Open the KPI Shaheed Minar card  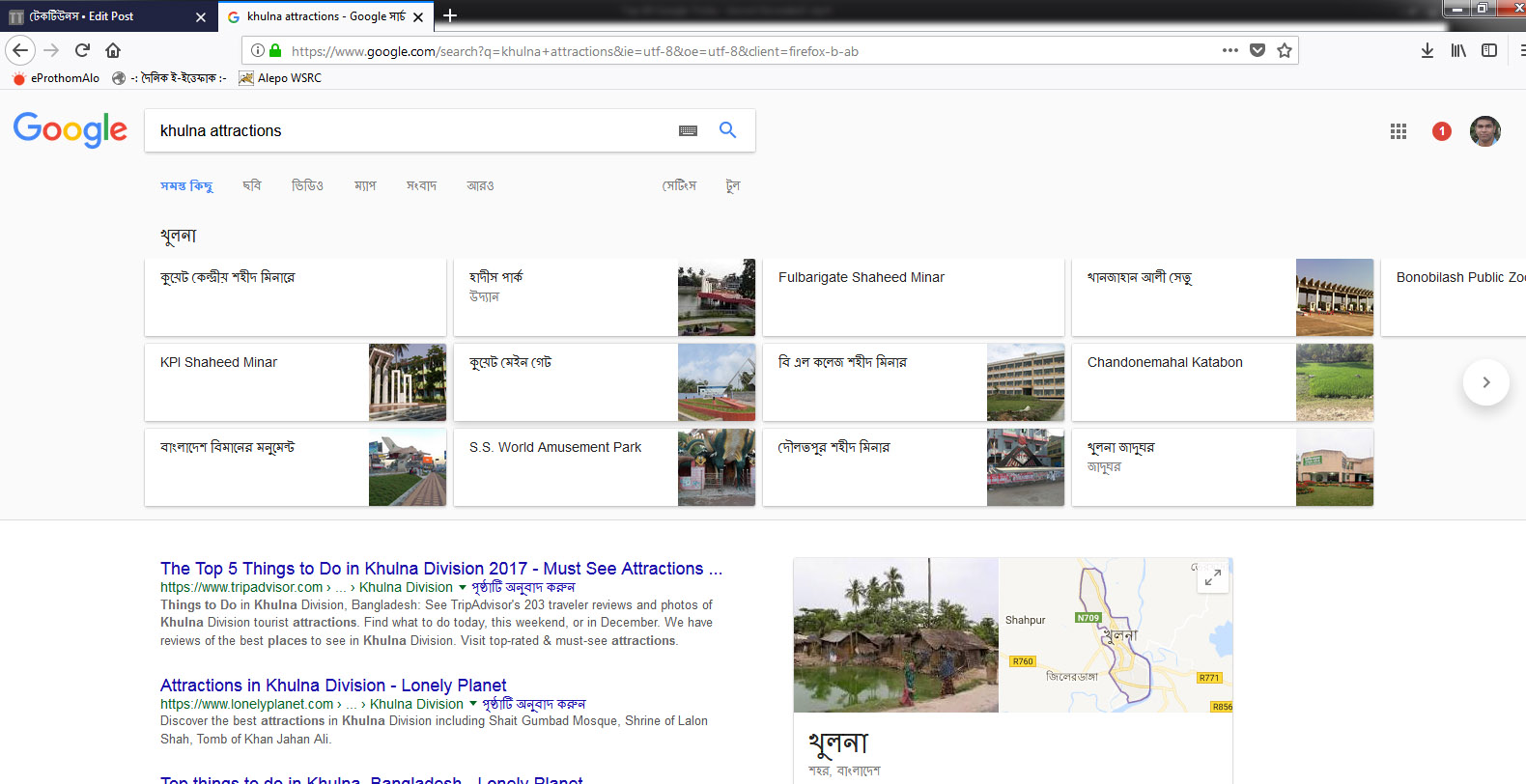coord(296,382)
